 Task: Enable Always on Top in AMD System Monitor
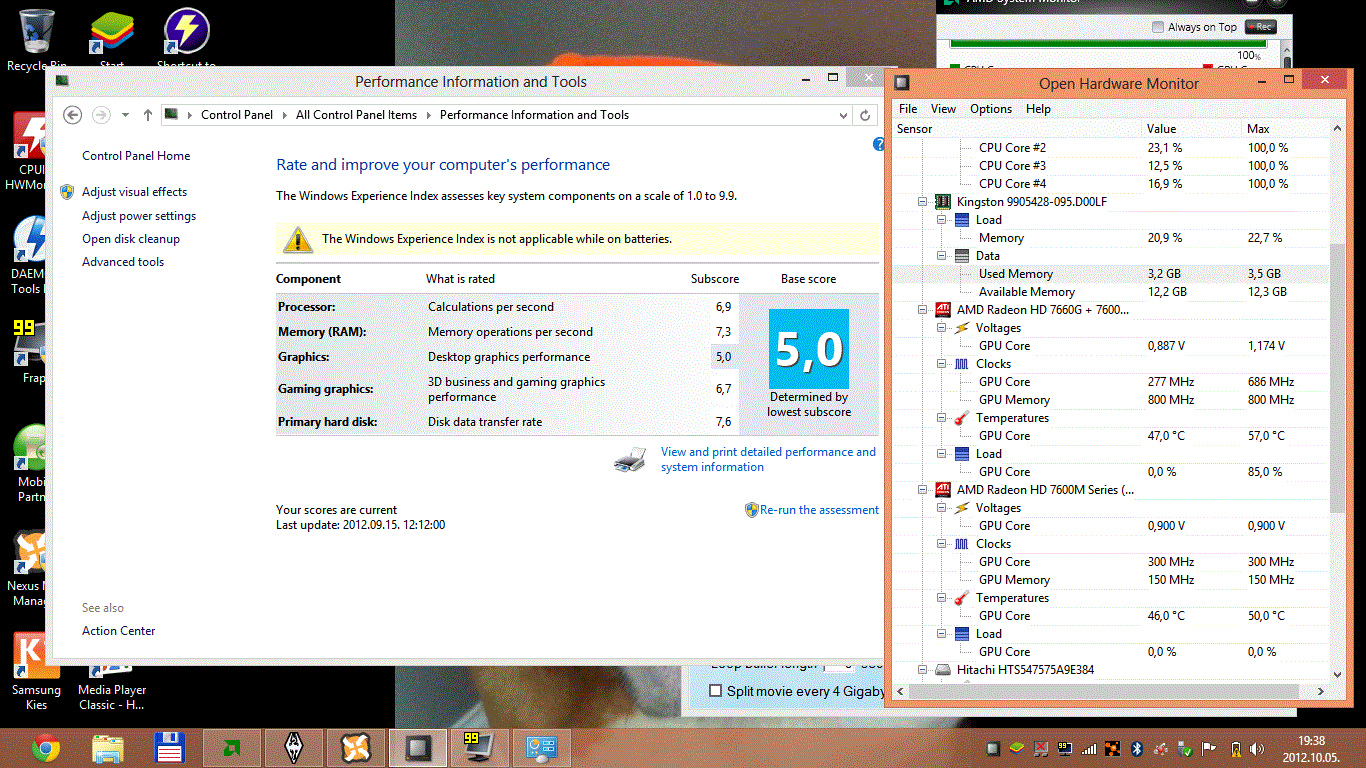(x=1158, y=27)
